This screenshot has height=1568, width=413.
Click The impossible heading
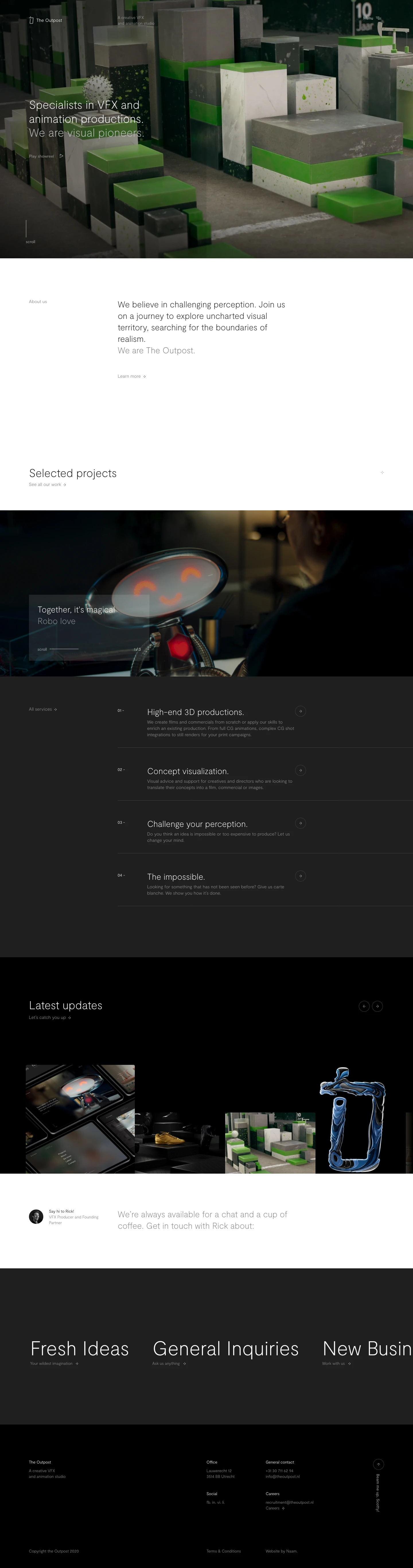[x=176, y=877]
